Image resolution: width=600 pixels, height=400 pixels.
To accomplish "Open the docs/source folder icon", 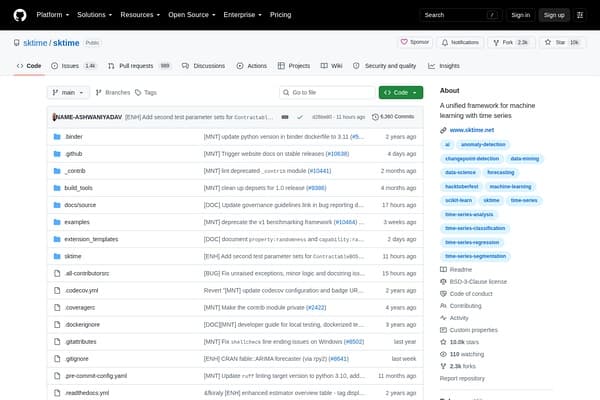I will (57, 205).
